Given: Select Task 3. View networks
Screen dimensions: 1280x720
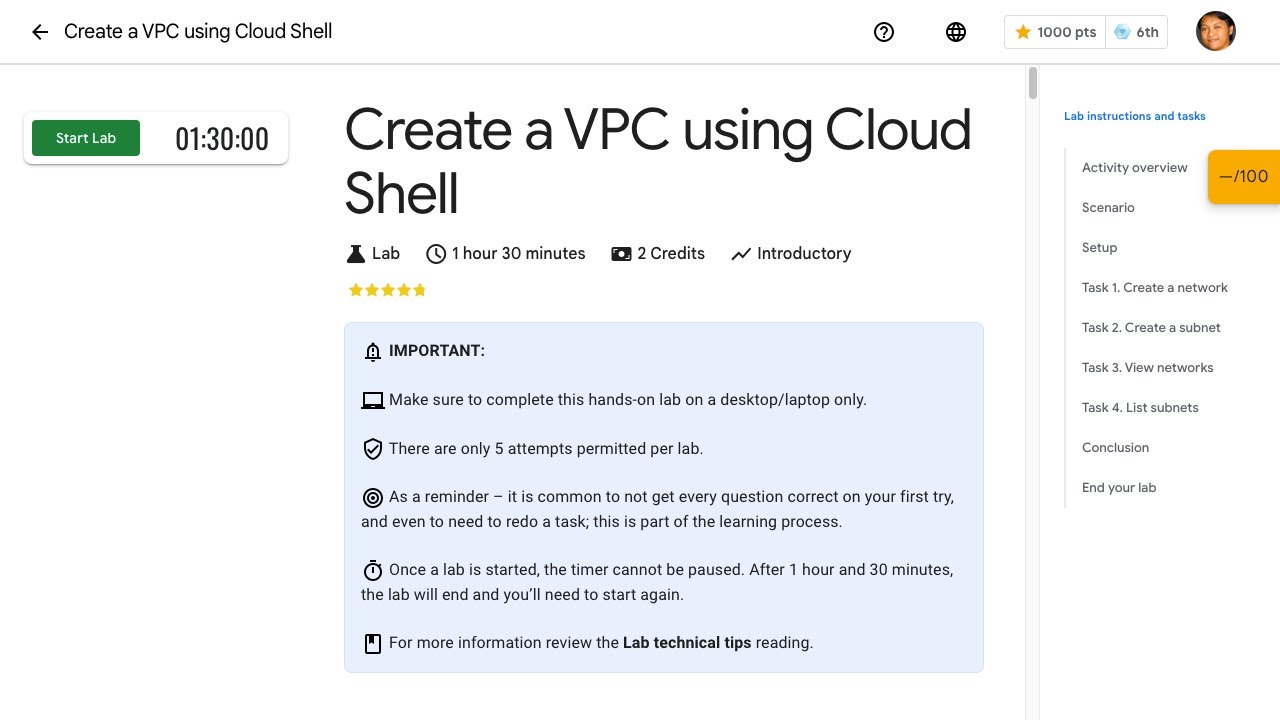Looking at the screenshot, I should pos(1147,368).
